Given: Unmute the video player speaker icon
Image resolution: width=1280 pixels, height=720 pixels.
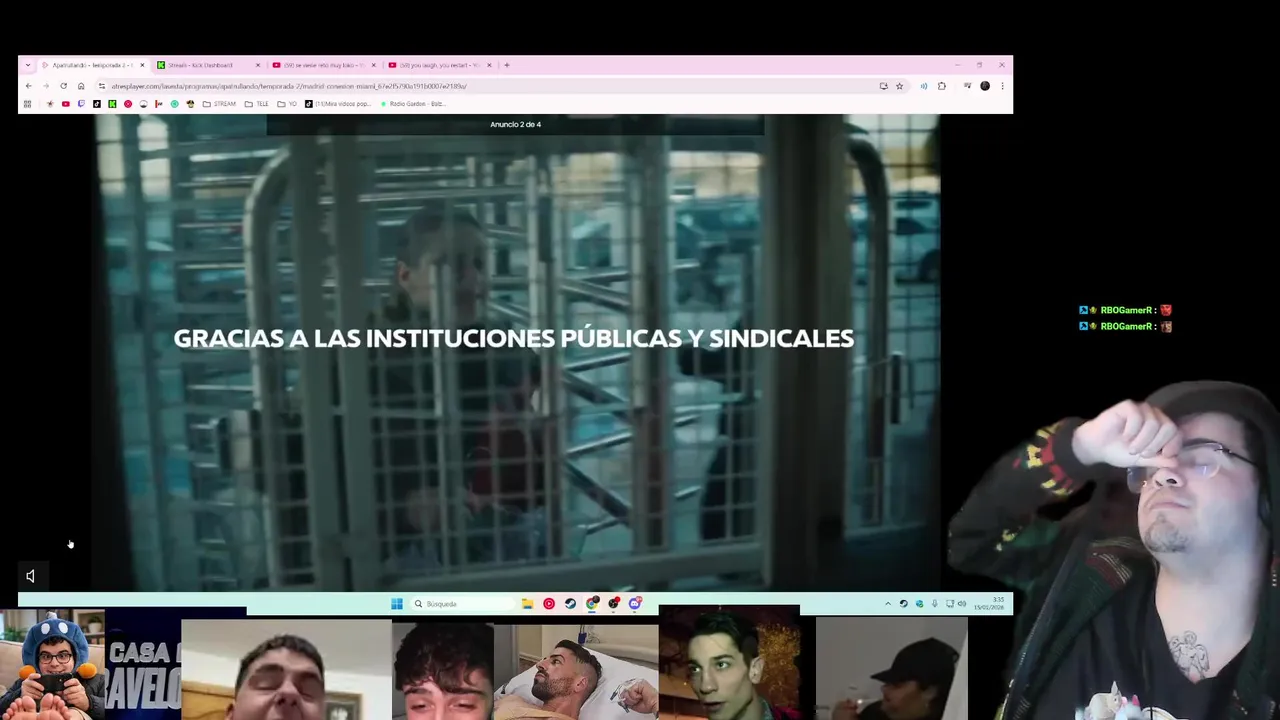Looking at the screenshot, I should pos(30,576).
